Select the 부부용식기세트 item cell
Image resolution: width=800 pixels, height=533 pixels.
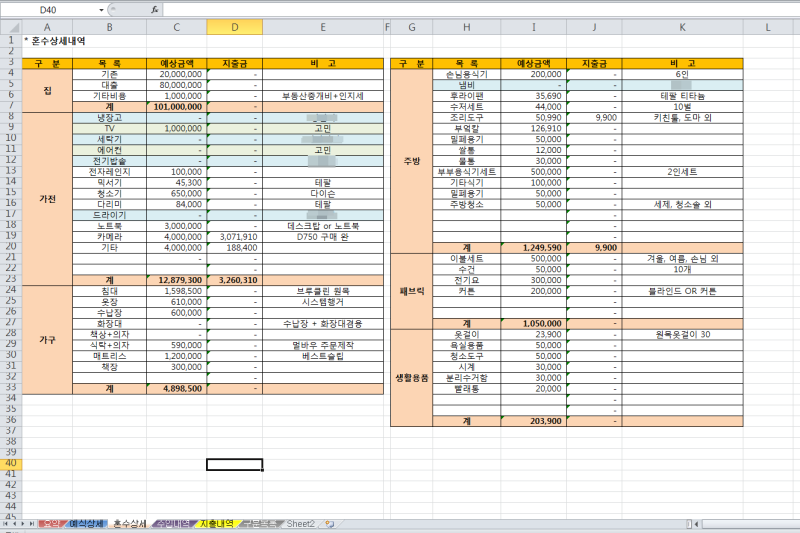(x=466, y=172)
